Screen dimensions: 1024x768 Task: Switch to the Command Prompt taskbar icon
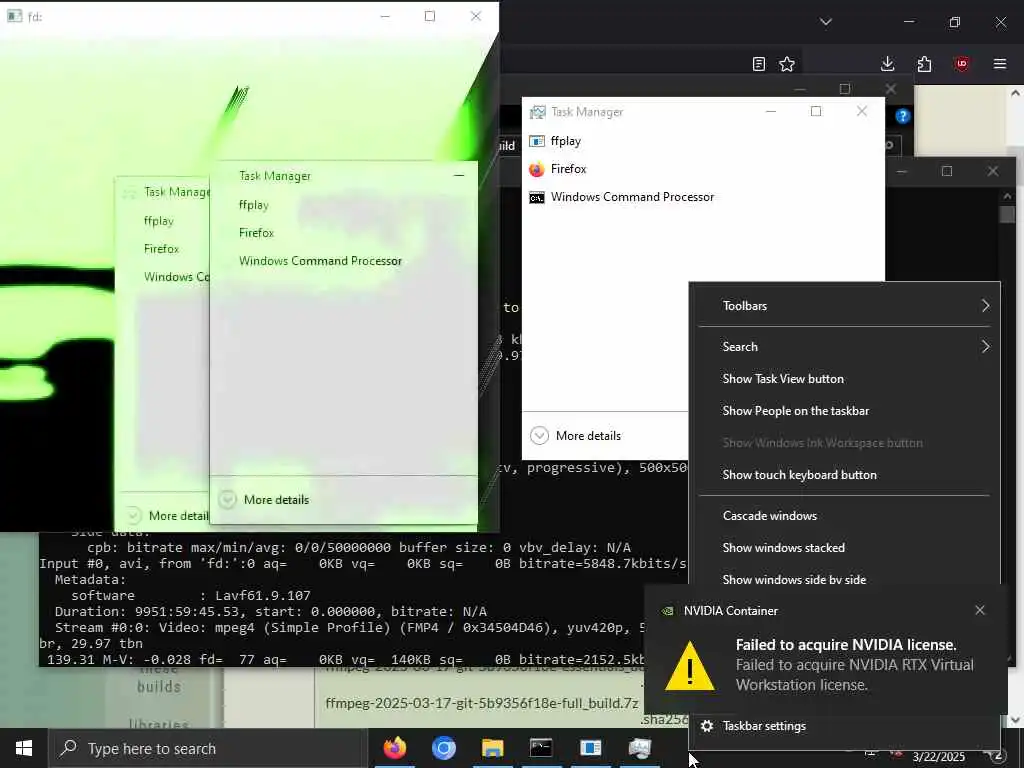(x=541, y=748)
